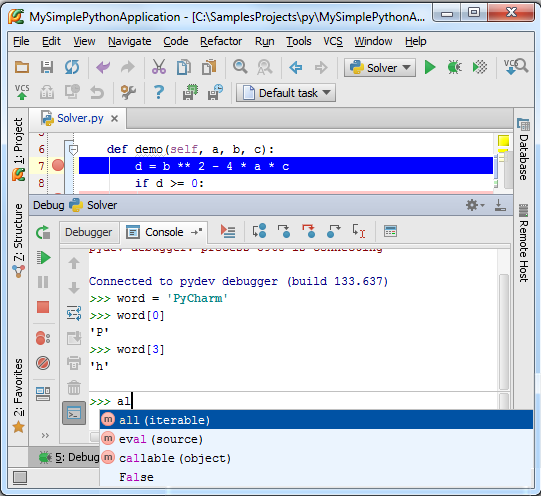Open the Default task dropdown
Screen dimensions: 541x496
(286, 93)
